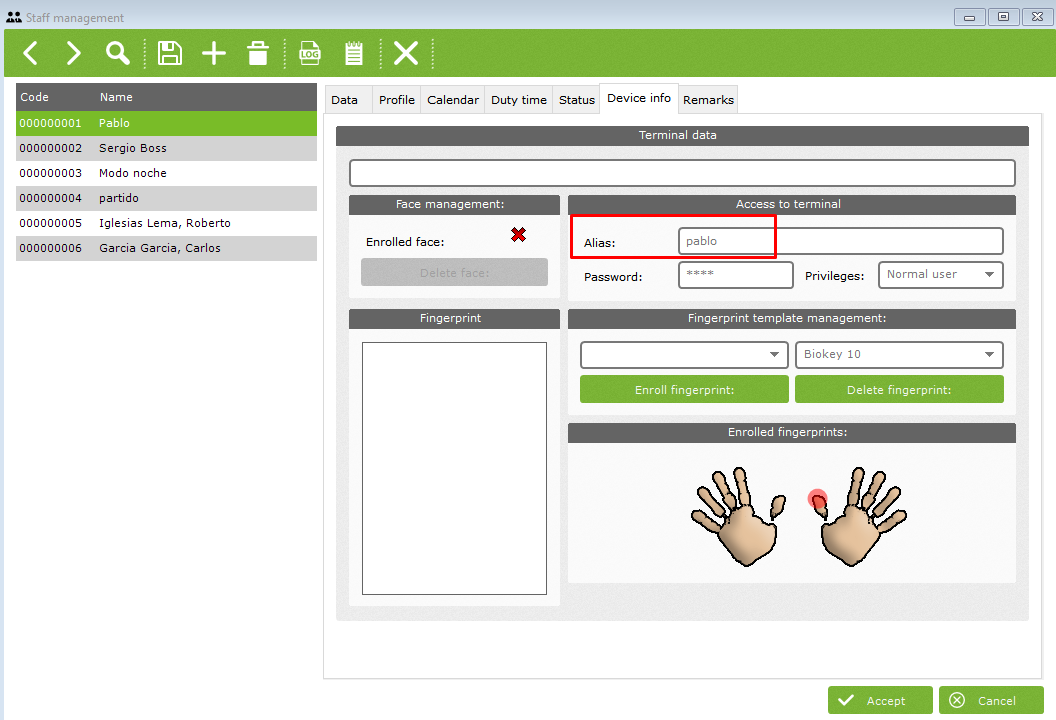Delete staff with trash can icon
The height and width of the screenshot is (720, 1056).
pyautogui.click(x=257, y=53)
